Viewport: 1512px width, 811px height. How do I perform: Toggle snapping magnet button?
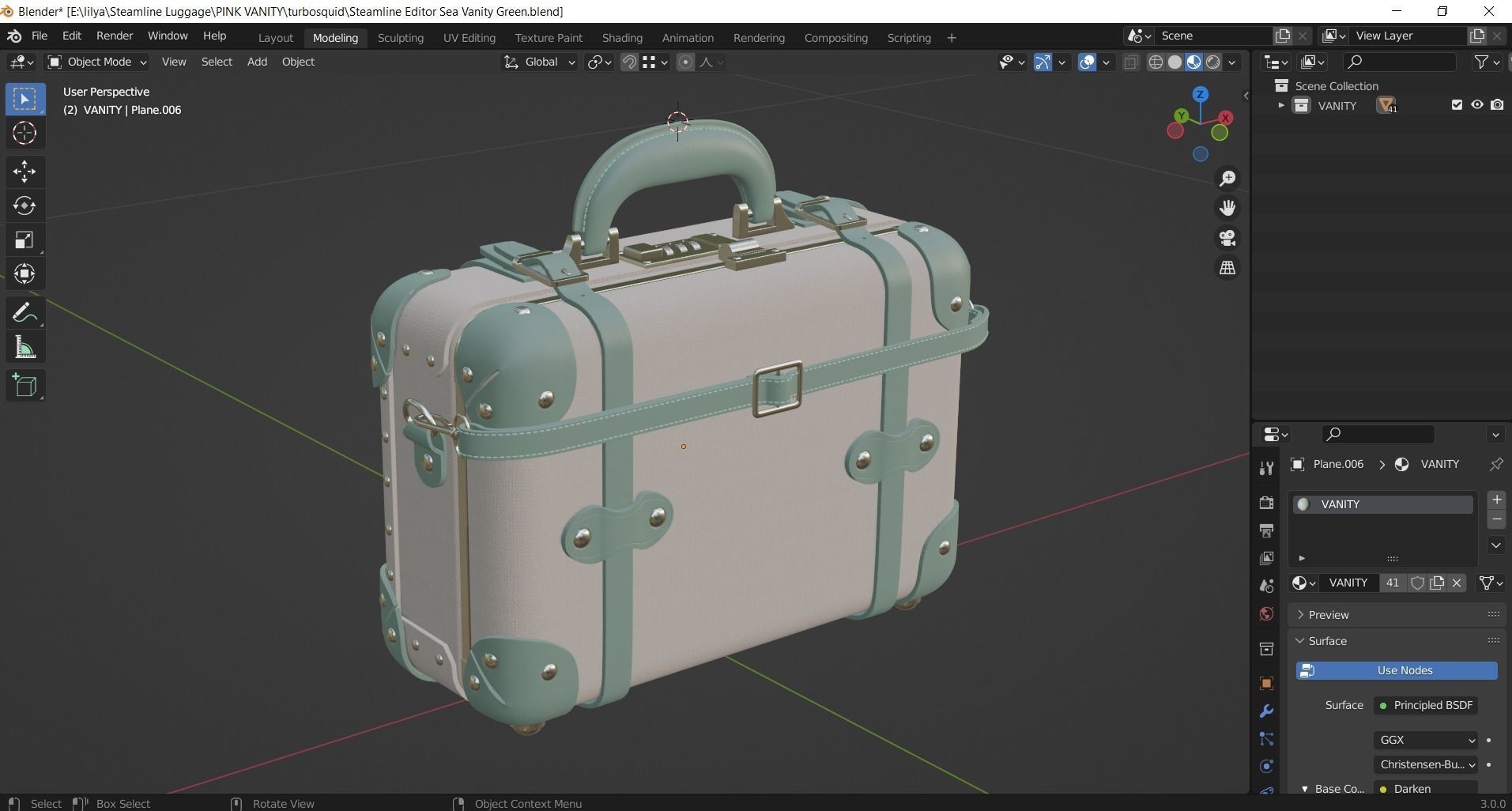click(629, 62)
